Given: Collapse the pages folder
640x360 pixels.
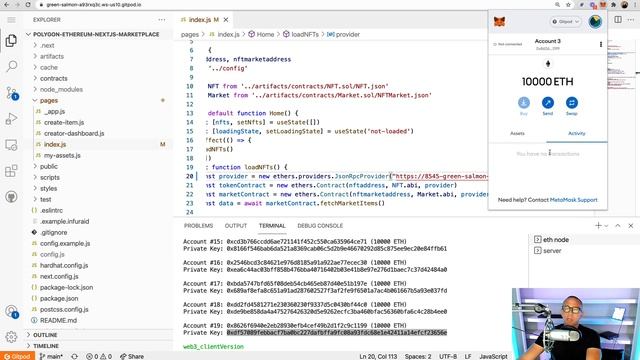Looking at the screenshot, I should tap(49, 100).
